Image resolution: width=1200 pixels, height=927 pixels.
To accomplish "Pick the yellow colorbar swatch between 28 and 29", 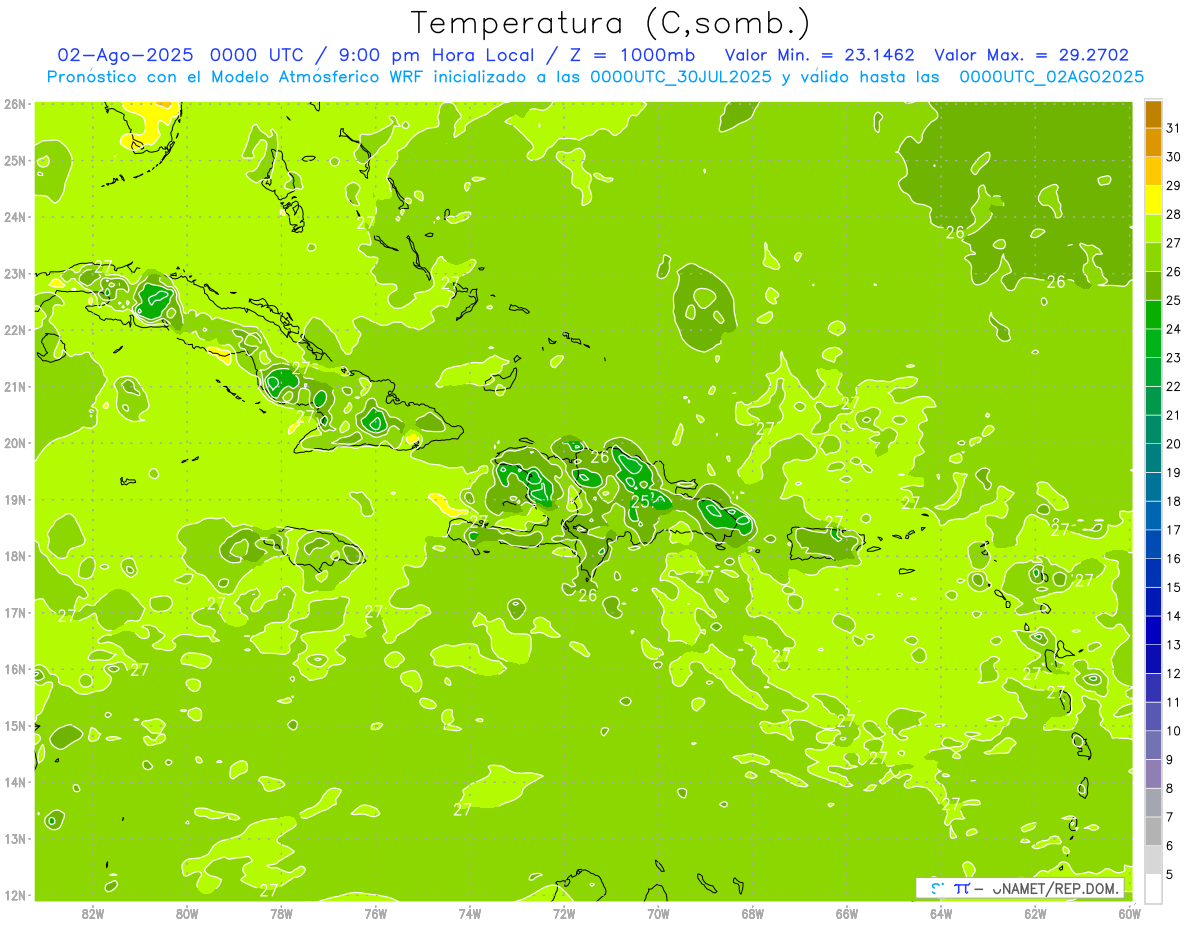I will [x=1153, y=200].
